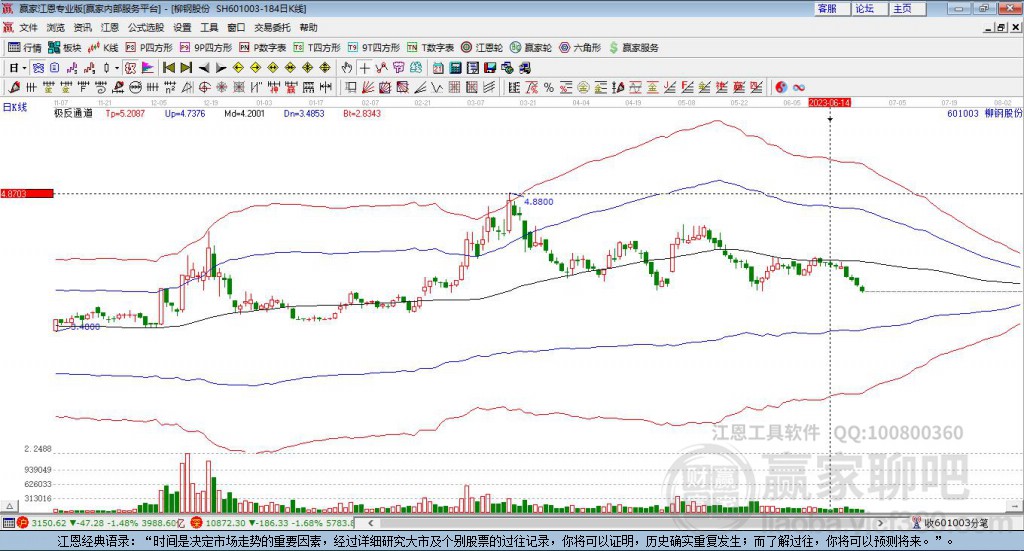This screenshot has height=551, width=1024.
Task: Open the T数字表 tool
Action: point(430,48)
